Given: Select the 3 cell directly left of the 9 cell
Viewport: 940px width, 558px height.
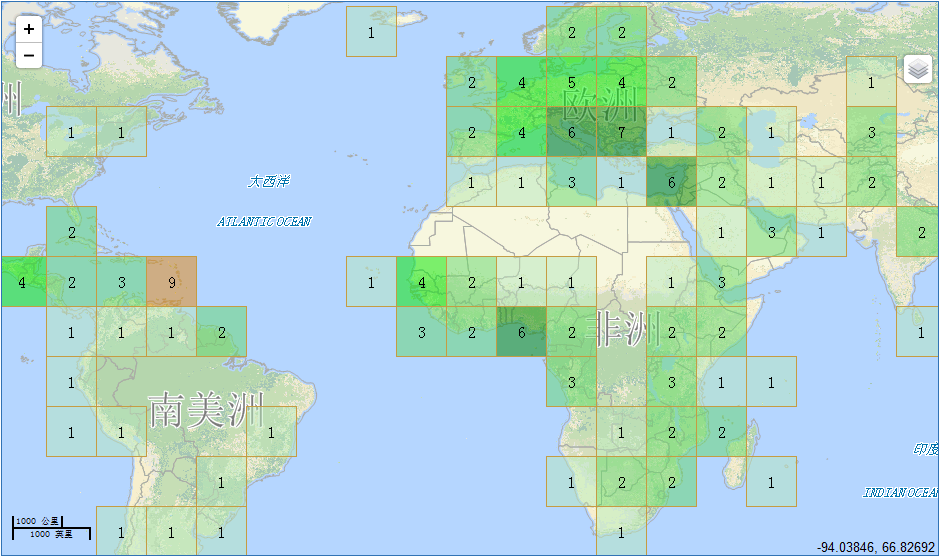Looking at the screenshot, I should tap(121, 282).
